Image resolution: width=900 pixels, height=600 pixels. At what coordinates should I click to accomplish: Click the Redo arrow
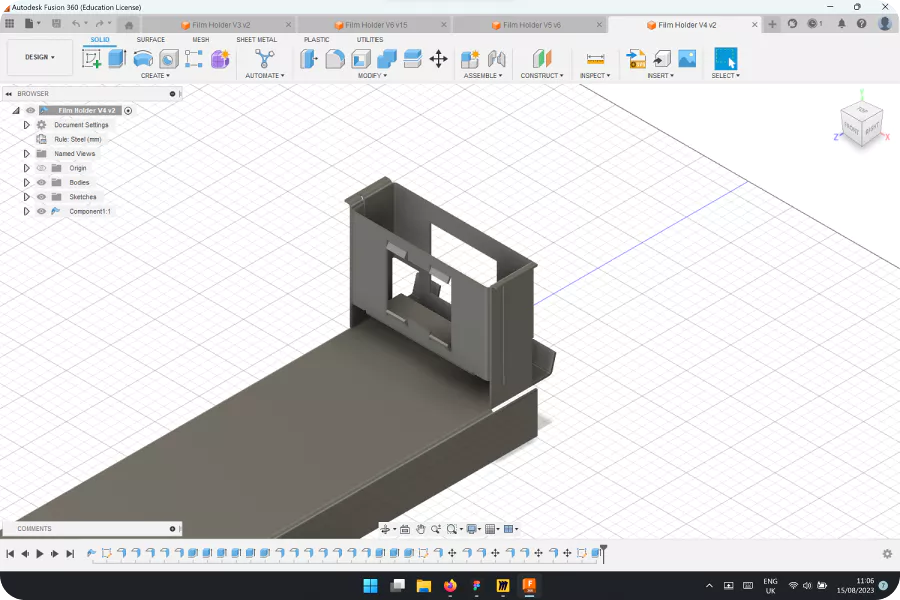(99, 24)
